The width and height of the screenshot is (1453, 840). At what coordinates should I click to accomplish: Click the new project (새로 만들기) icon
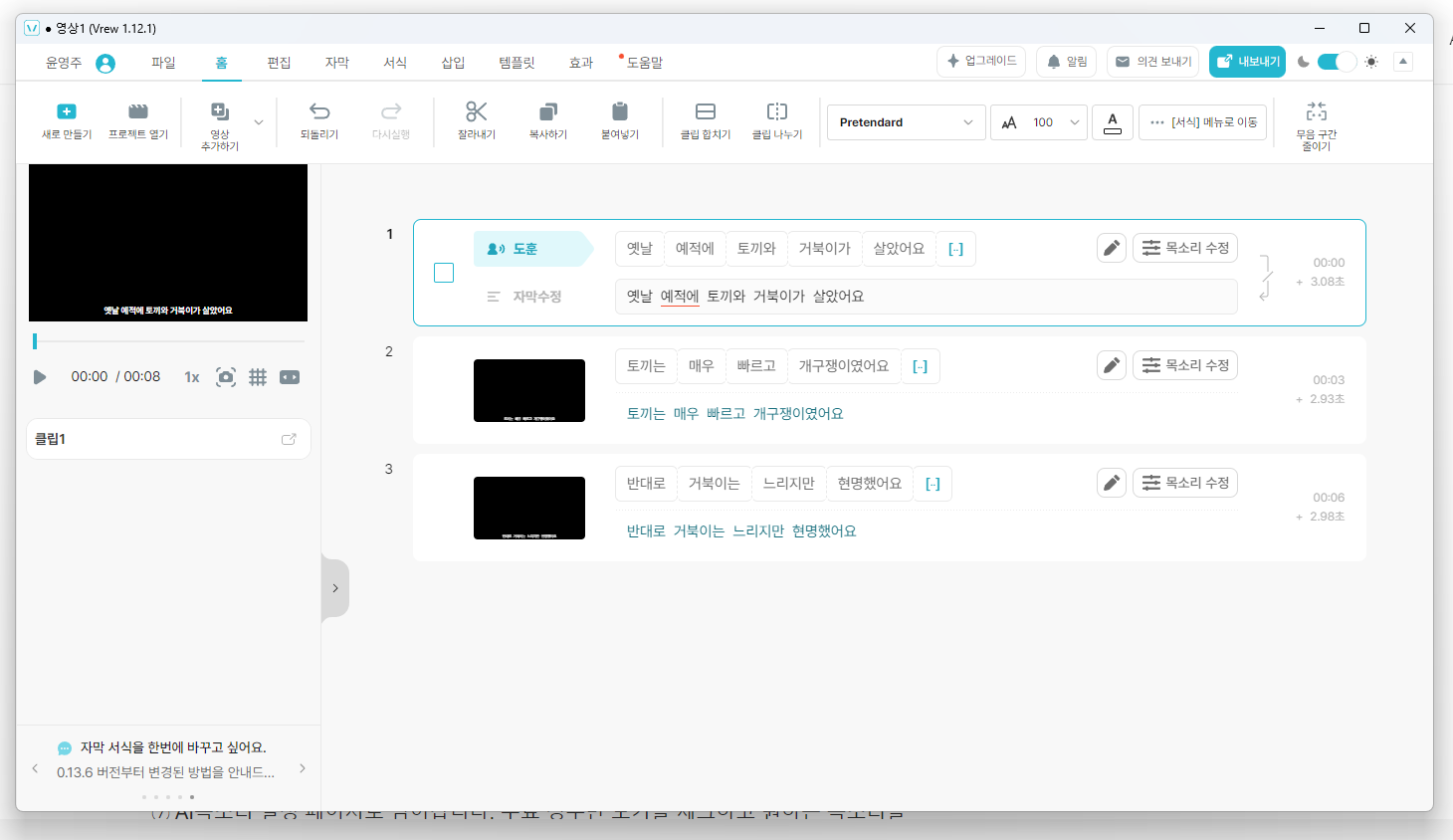67,111
